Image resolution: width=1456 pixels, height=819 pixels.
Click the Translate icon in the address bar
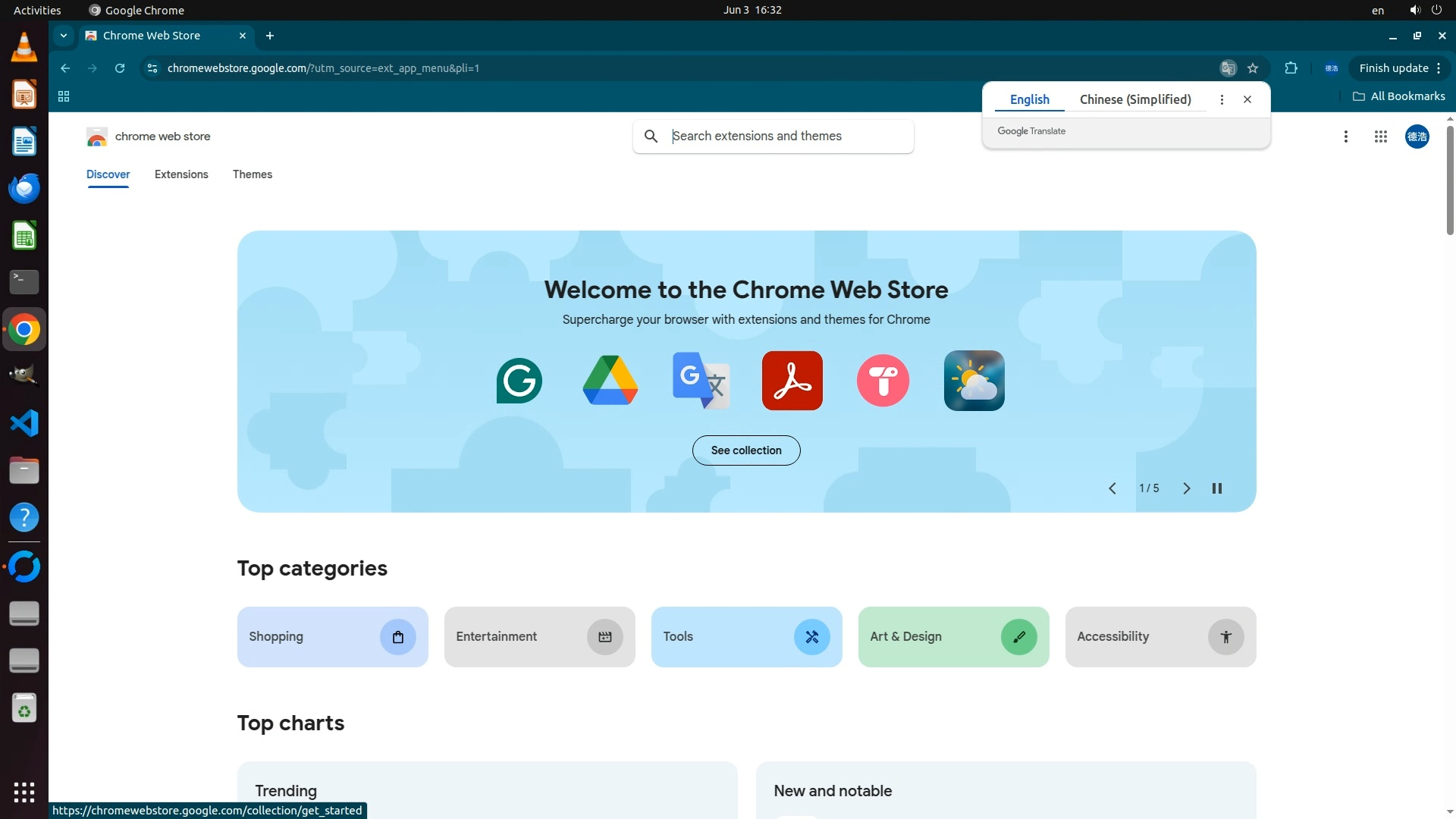click(x=1228, y=68)
